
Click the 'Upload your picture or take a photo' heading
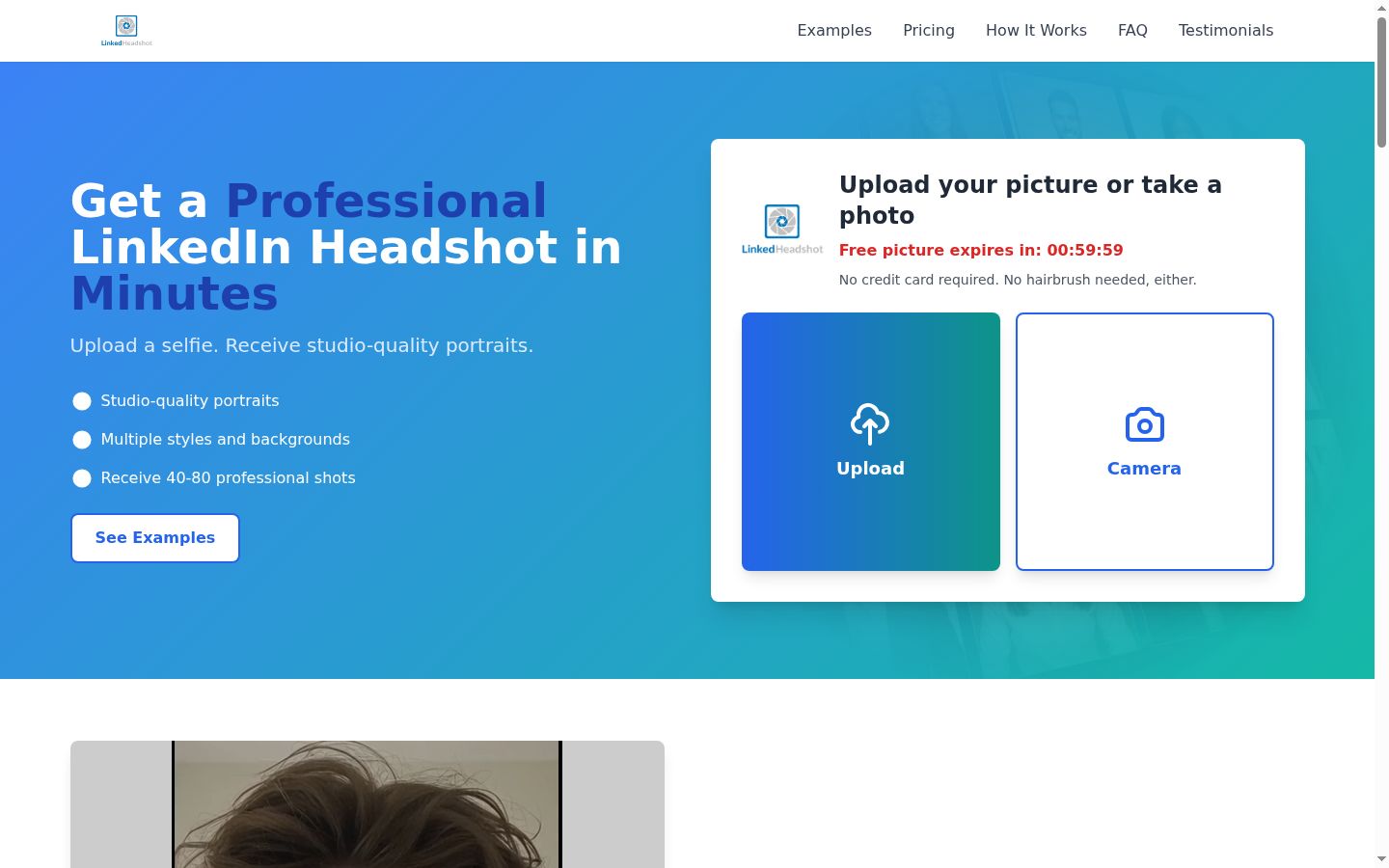click(x=1030, y=200)
